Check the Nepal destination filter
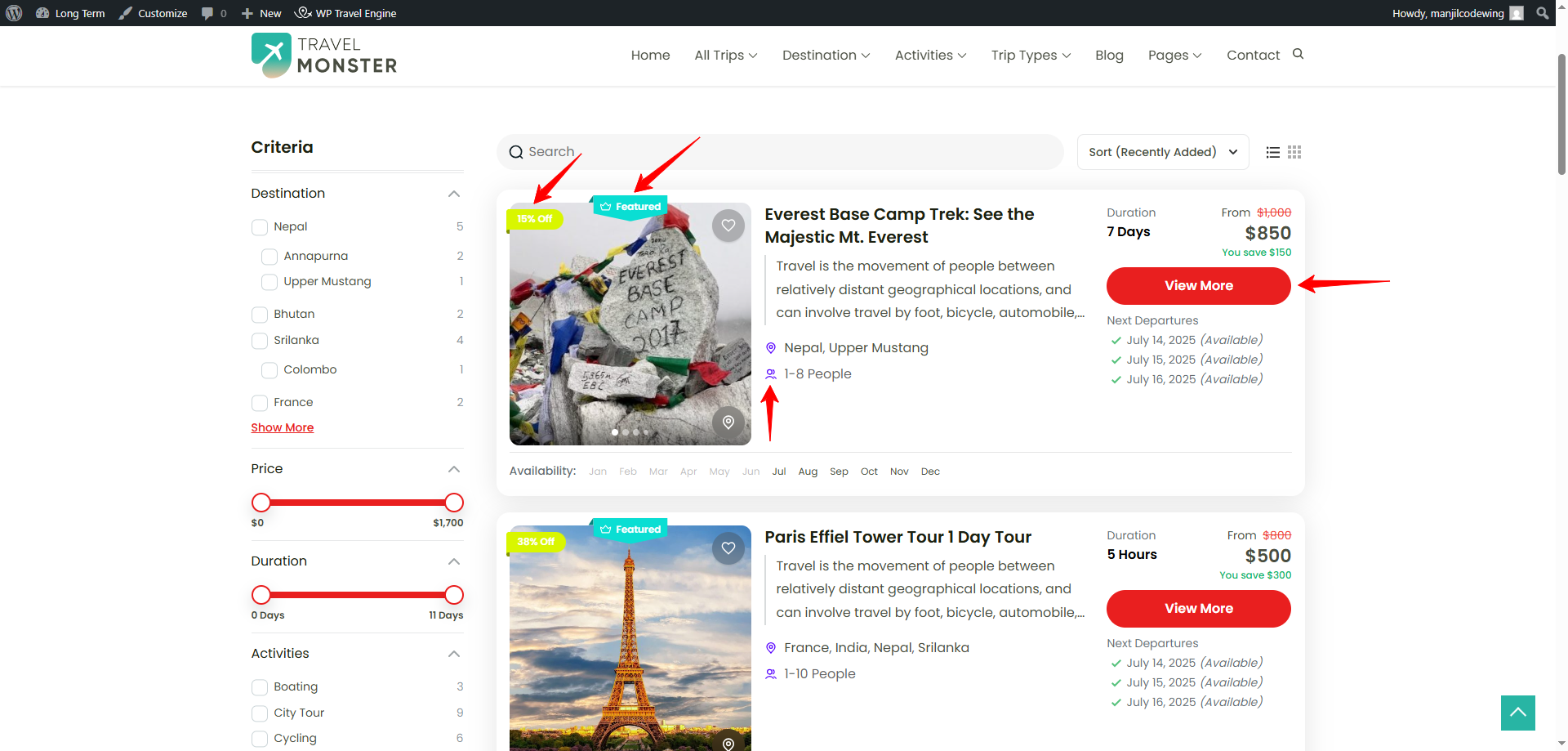Screen dimensions: 1568x751 [x=260, y=227]
